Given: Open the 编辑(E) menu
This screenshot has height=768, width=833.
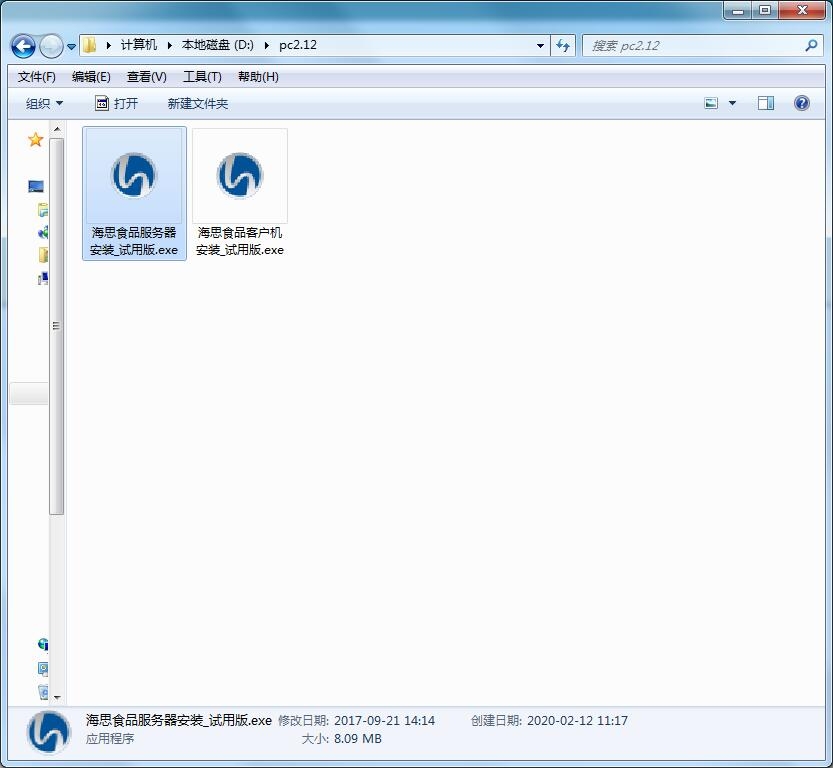Looking at the screenshot, I should point(91,77).
